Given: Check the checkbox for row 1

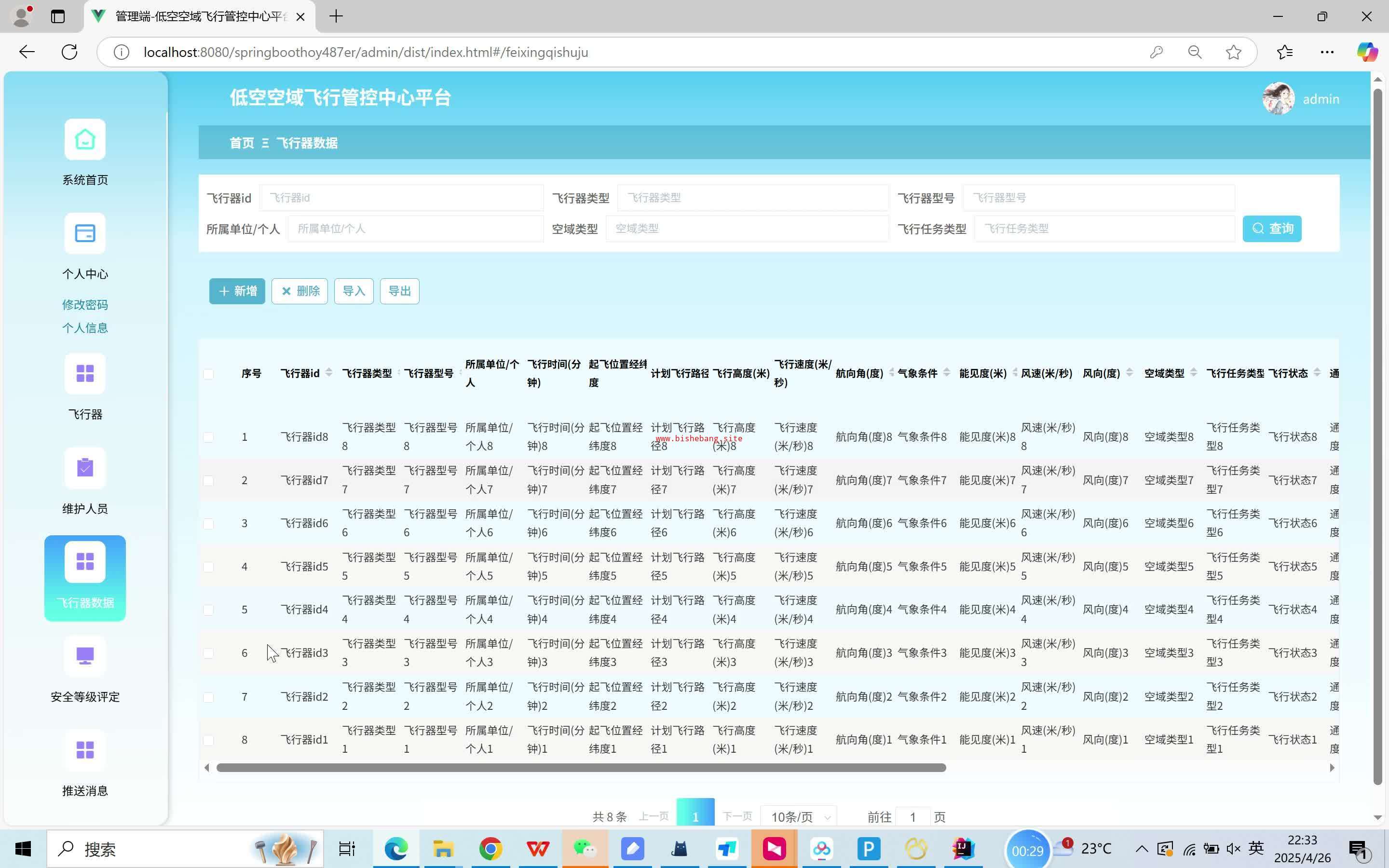Looking at the screenshot, I should (x=208, y=437).
